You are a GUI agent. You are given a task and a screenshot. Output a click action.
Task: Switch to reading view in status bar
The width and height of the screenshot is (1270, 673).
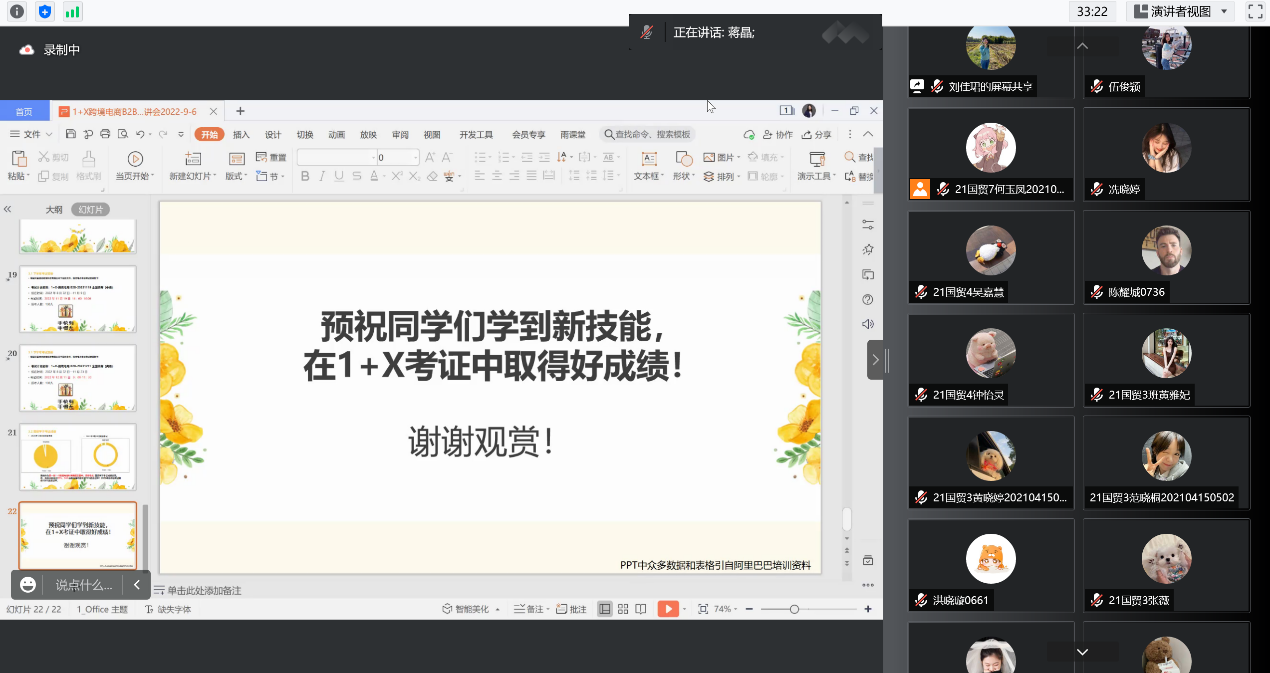(640, 609)
